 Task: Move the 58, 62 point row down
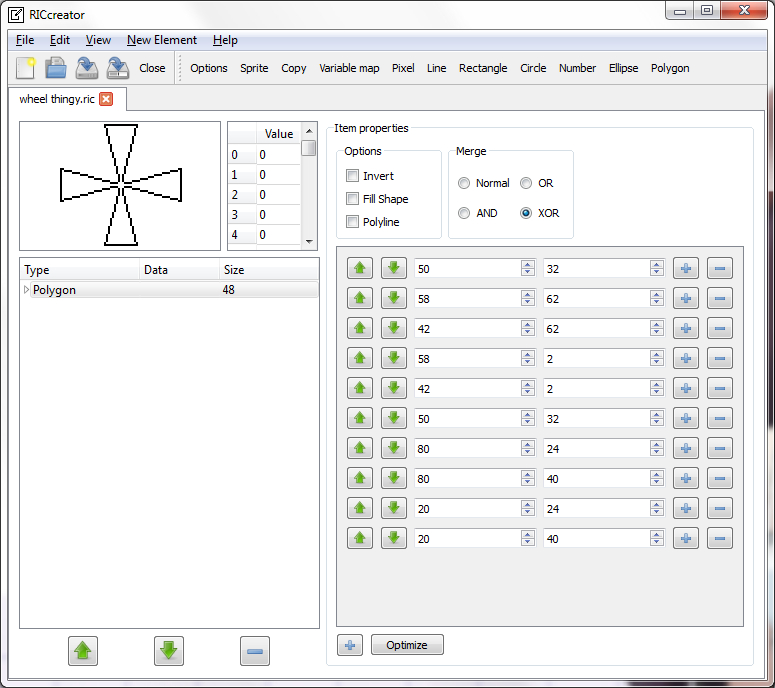(394, 298)
